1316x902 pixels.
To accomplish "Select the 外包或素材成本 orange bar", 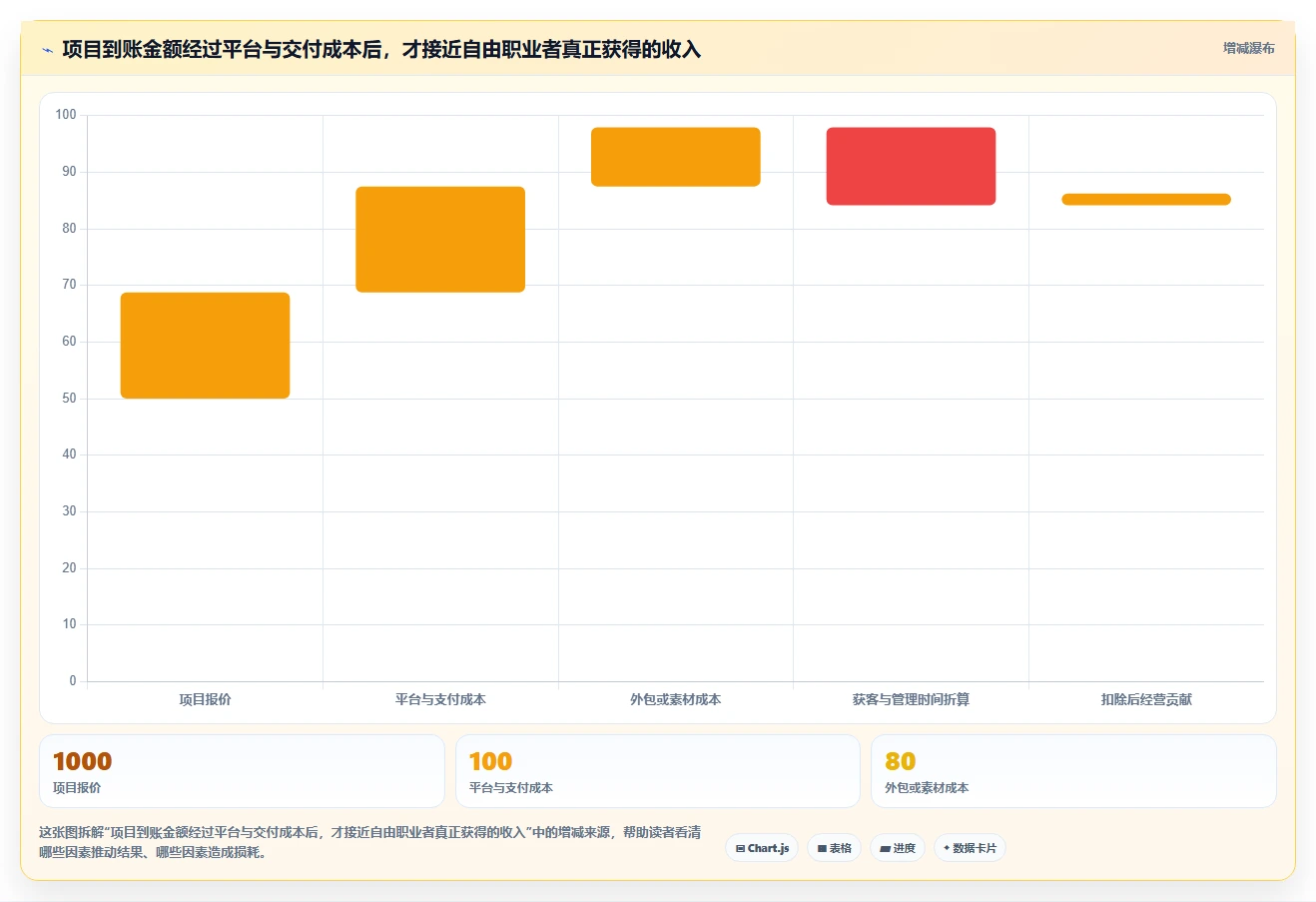I will click(x=676, y=157).
